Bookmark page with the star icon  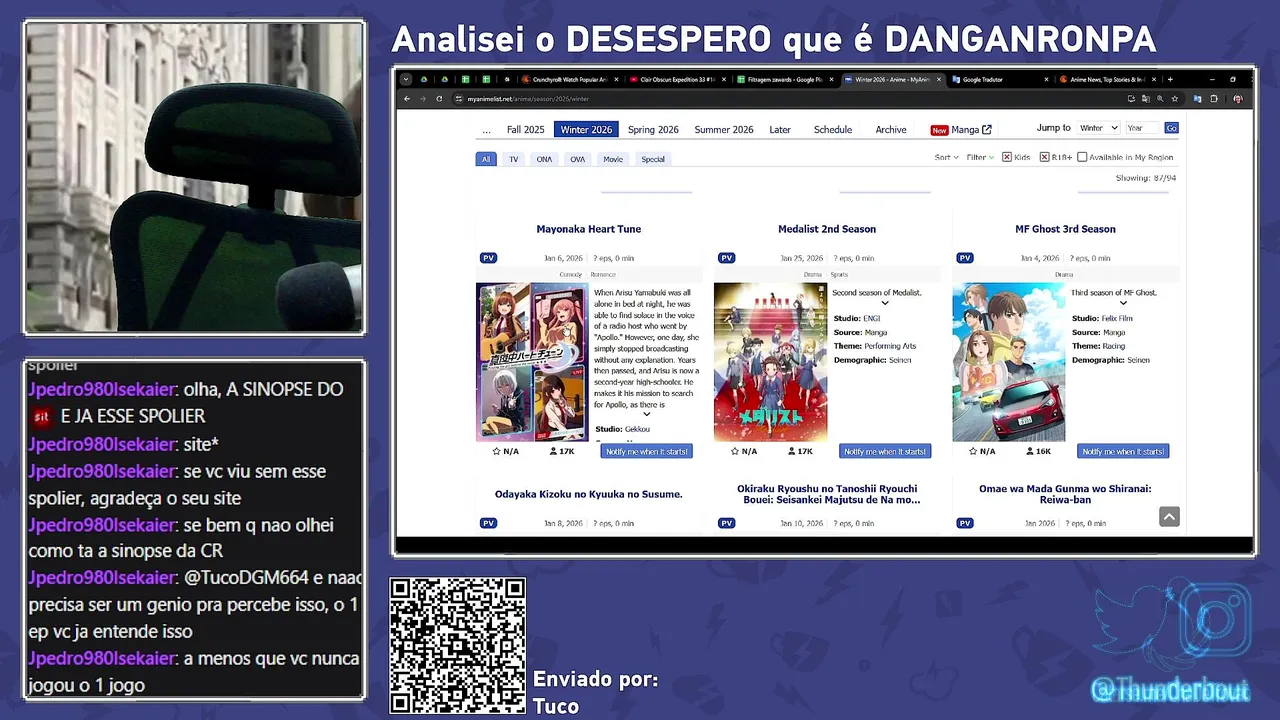click(1175, 99)
